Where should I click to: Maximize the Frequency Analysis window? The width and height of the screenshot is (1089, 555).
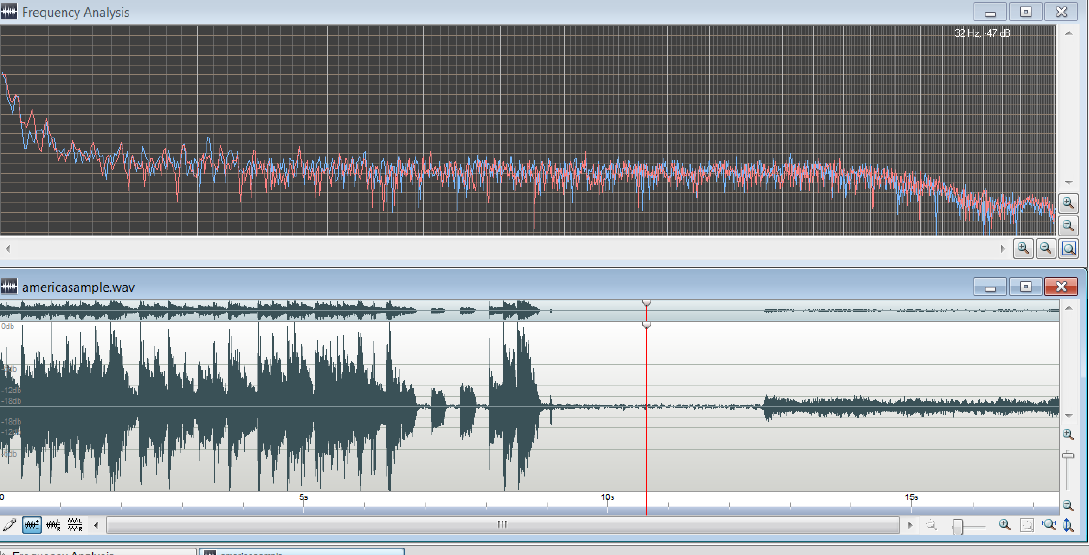1026,12
